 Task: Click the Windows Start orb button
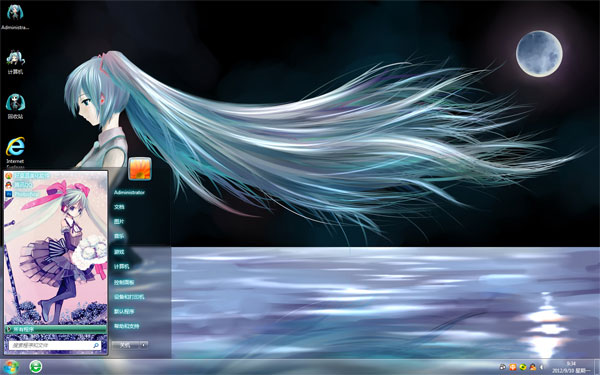(x=11, y=367)
